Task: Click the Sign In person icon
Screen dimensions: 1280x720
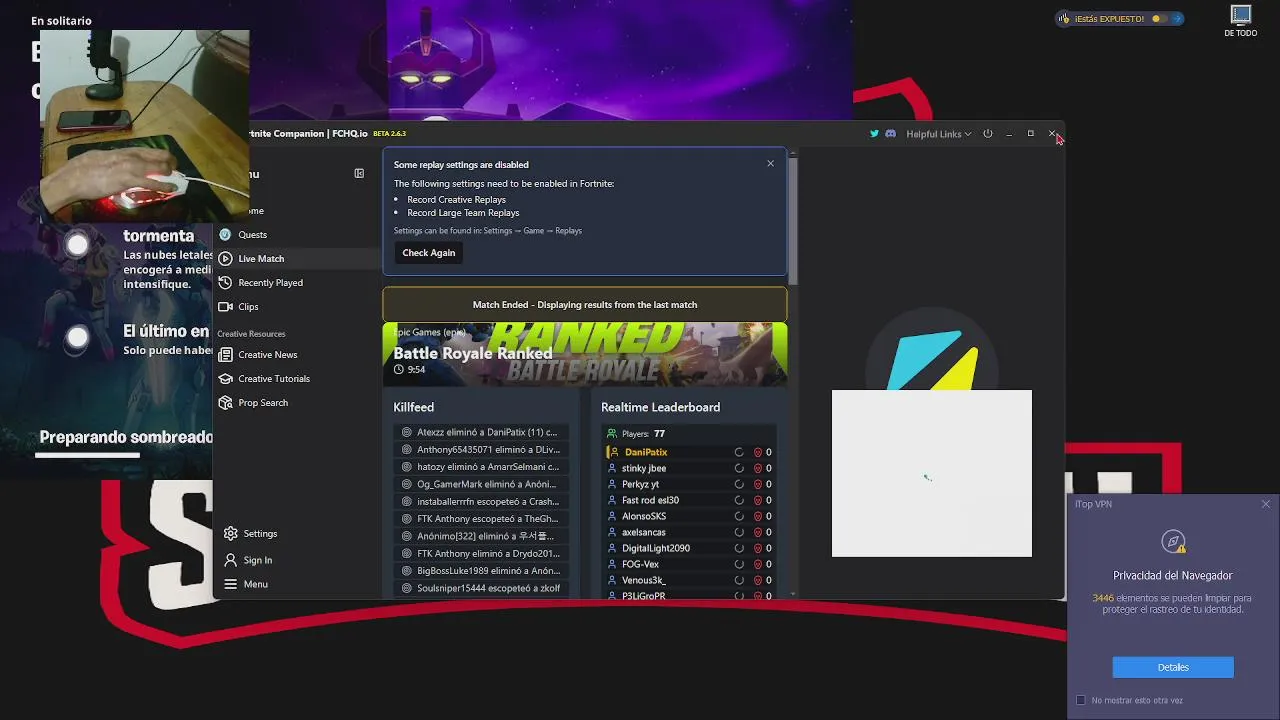Action: (231, 560)
